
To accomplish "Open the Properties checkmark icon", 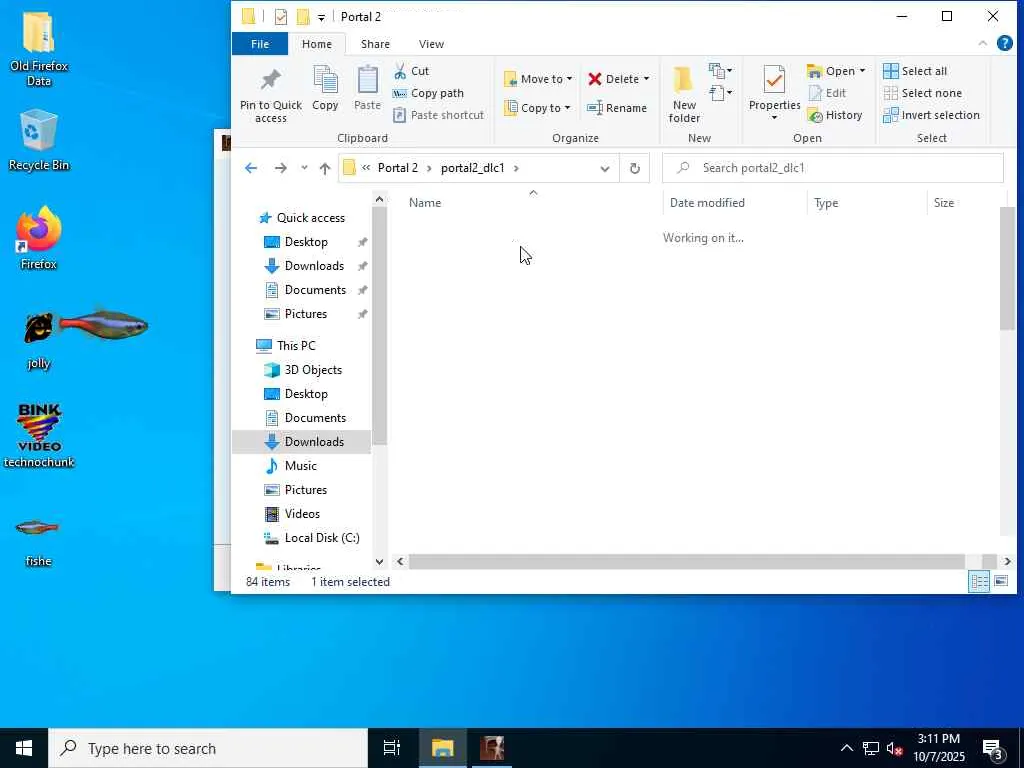I will point(774,80).
